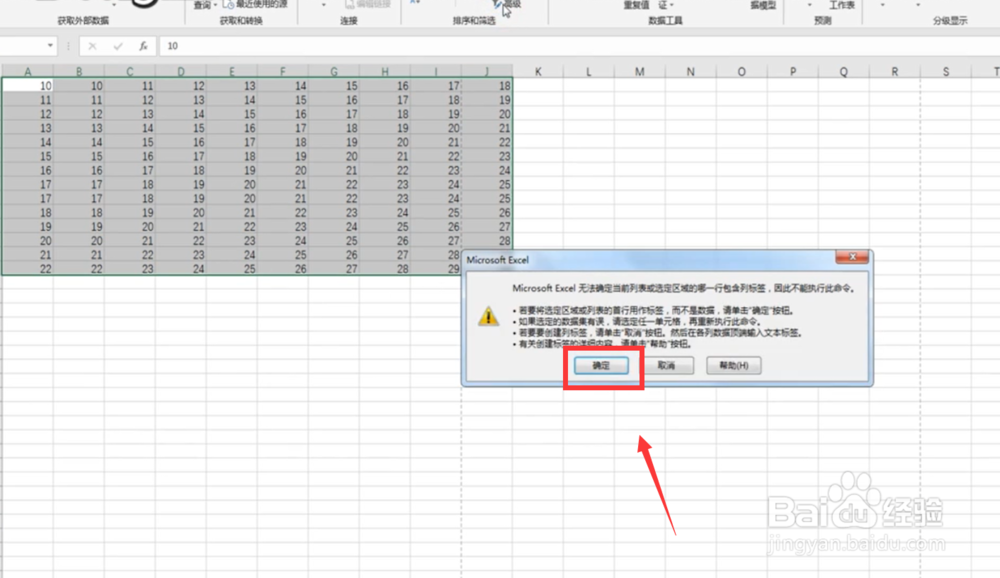Screen dimensions: 1000x578
Task: Click the 确定 button in the dialog
Action: (x=601, y=366)
